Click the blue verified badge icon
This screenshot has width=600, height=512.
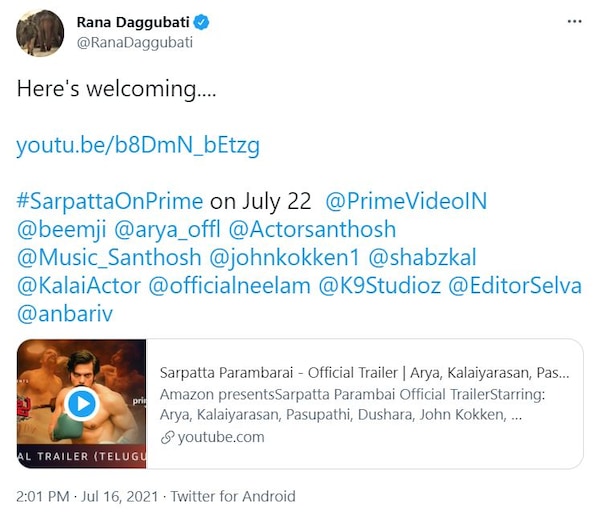(x=201, y=22)
